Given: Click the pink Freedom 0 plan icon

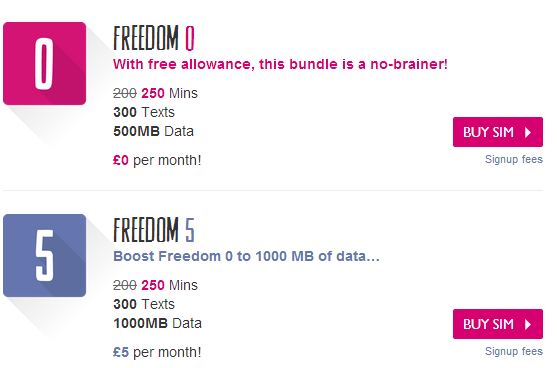Looking at the screenshot, I should point(44,64).
